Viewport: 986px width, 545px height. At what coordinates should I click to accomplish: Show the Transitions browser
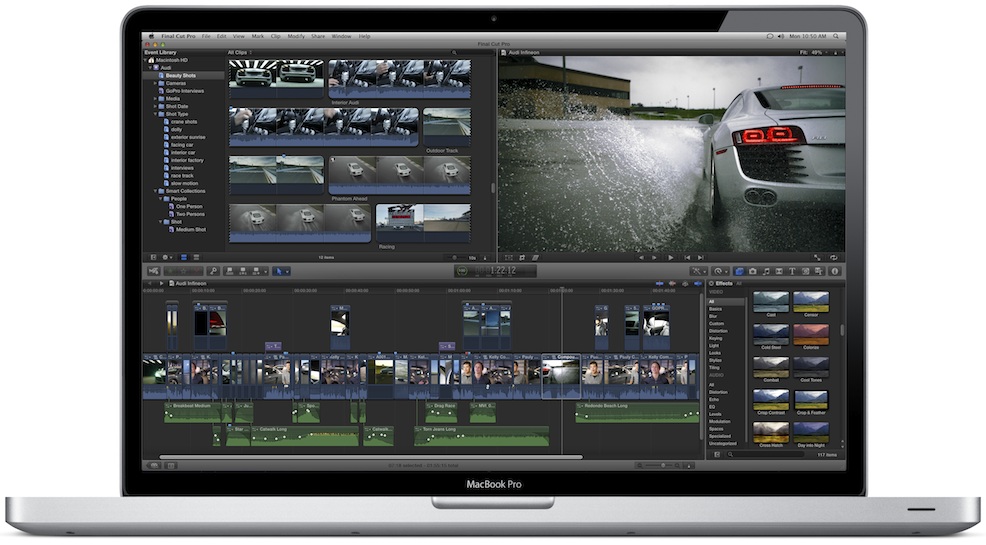[779, 272]
